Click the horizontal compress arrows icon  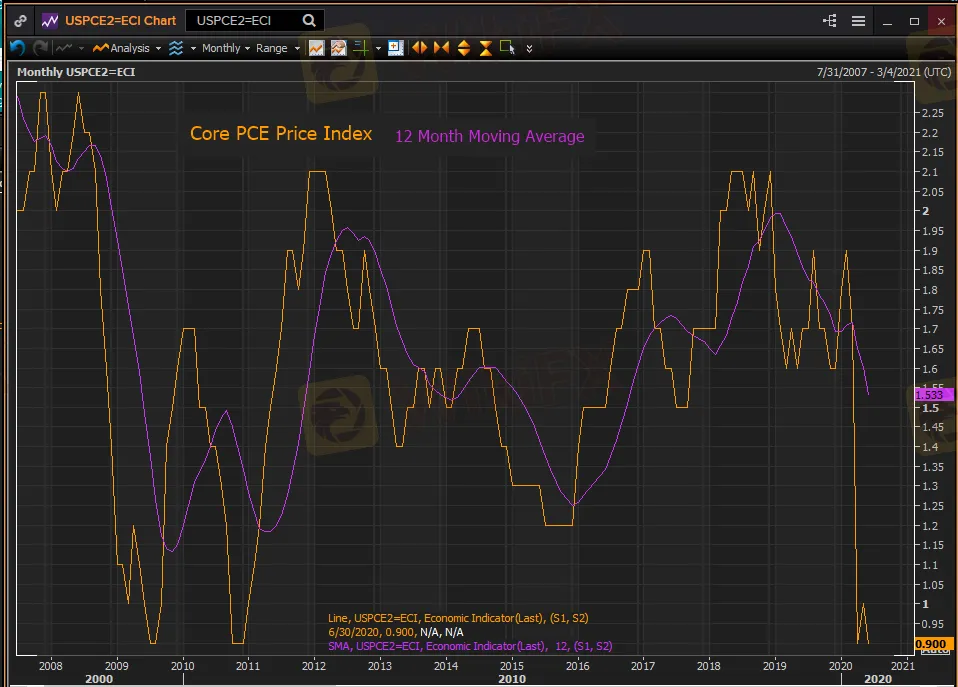441,48
